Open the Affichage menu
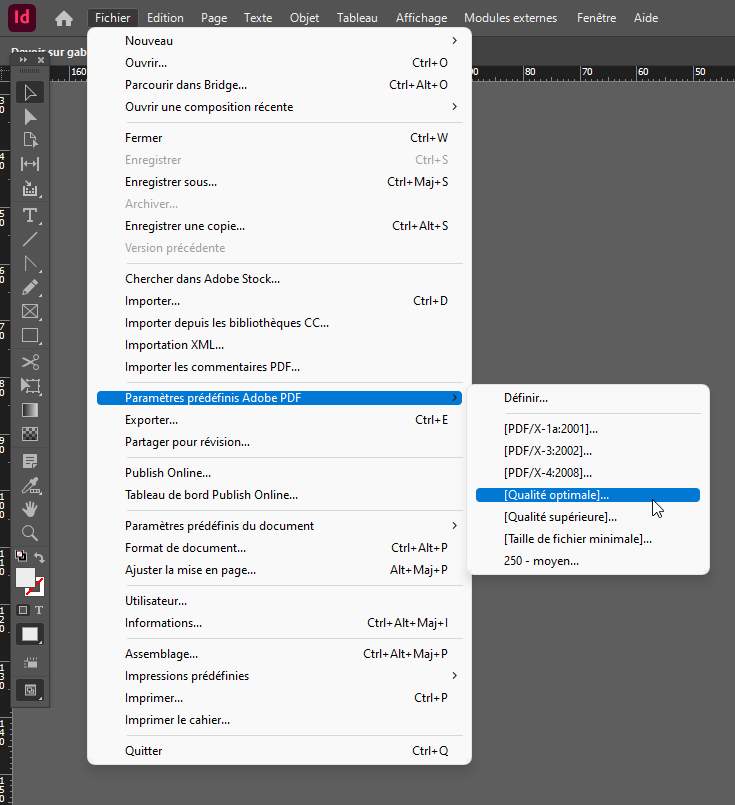The height and width of the screenshot is (805, 735). pos(421,18)
